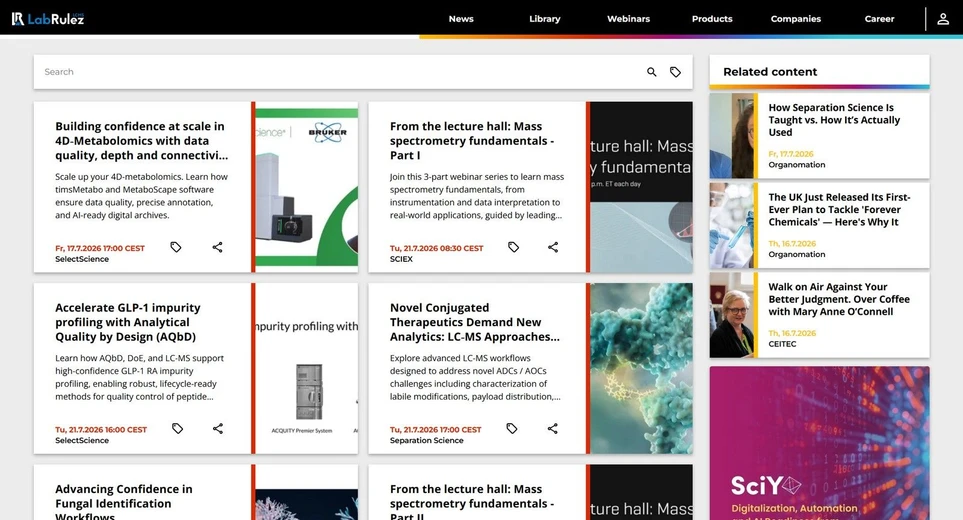The image size is (963, 520).
Task: Go to LabRulez home via logo
Action: click(x=48, y=19)
